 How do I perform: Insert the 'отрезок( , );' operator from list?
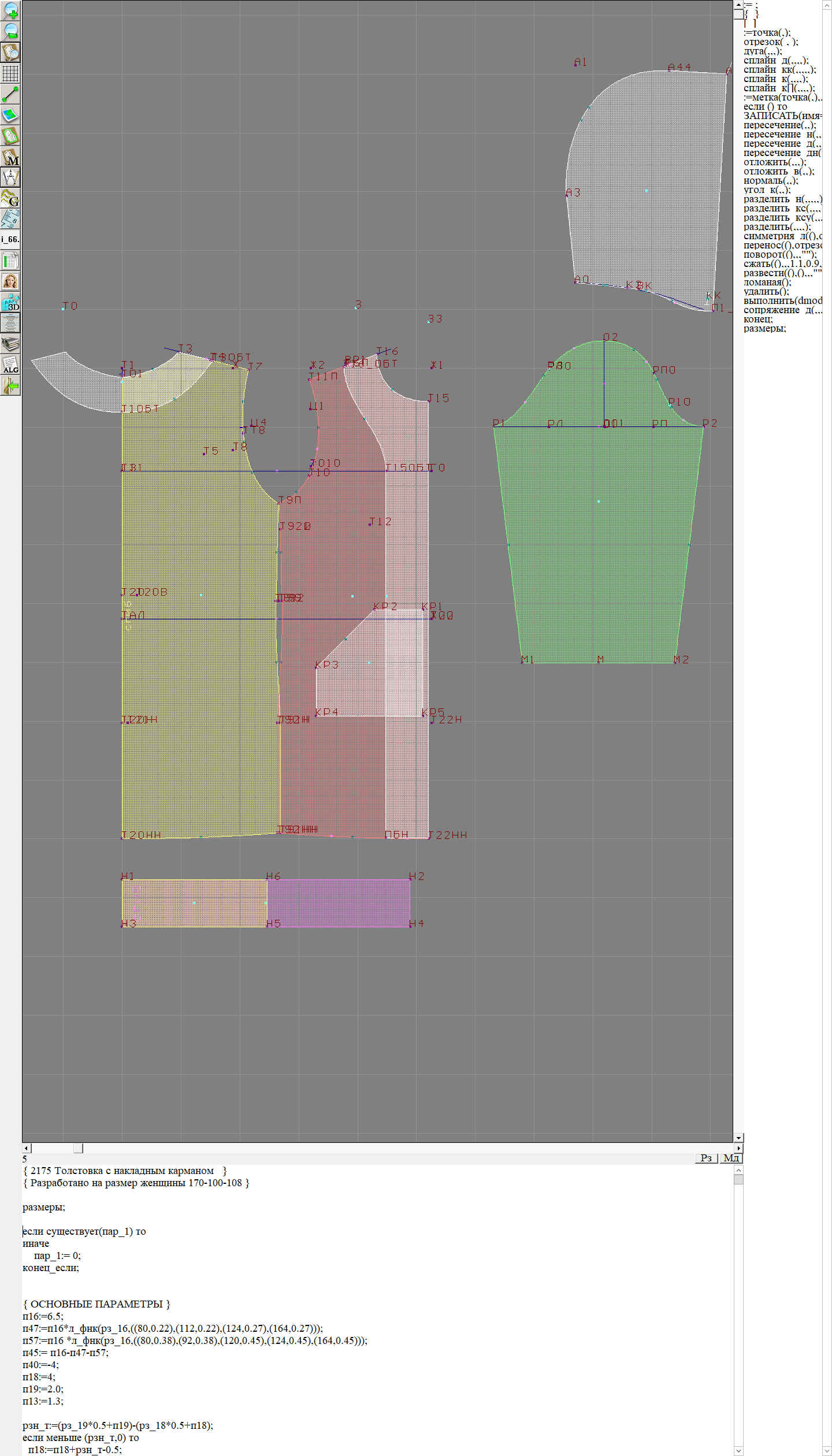pyautogui.click(x=771, y=42)
